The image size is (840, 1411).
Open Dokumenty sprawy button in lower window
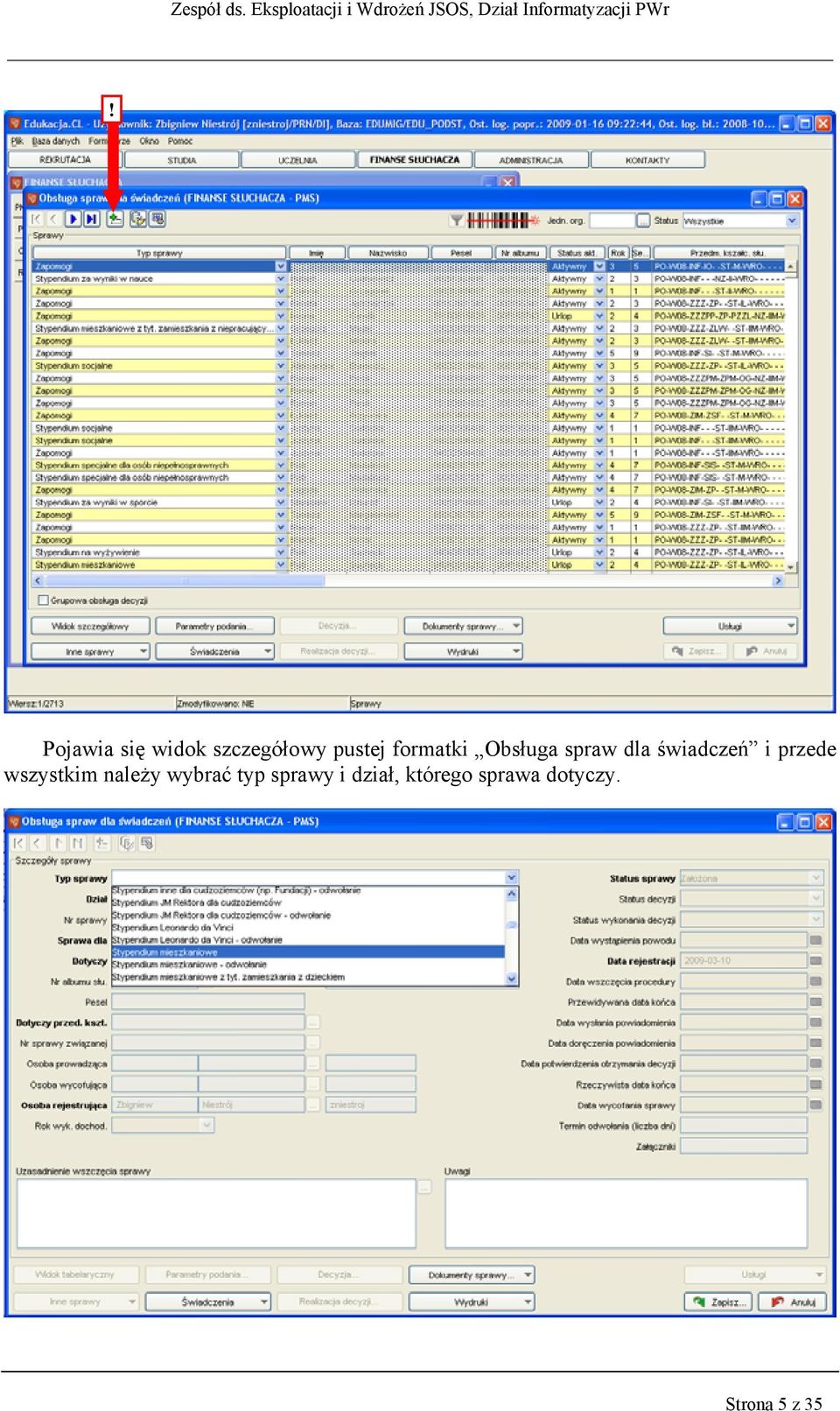[x=472, y=1274]
